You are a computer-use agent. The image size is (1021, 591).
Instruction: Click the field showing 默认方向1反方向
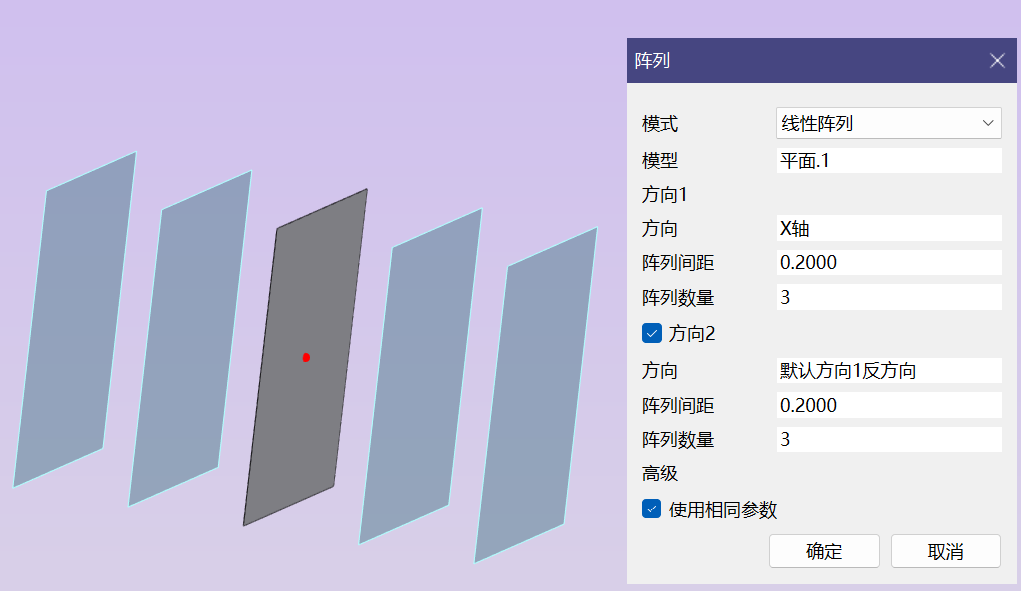(888, 370)
